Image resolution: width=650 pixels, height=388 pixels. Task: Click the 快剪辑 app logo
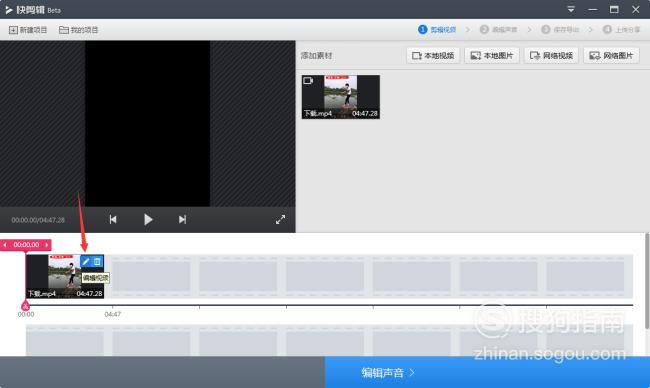33,10
